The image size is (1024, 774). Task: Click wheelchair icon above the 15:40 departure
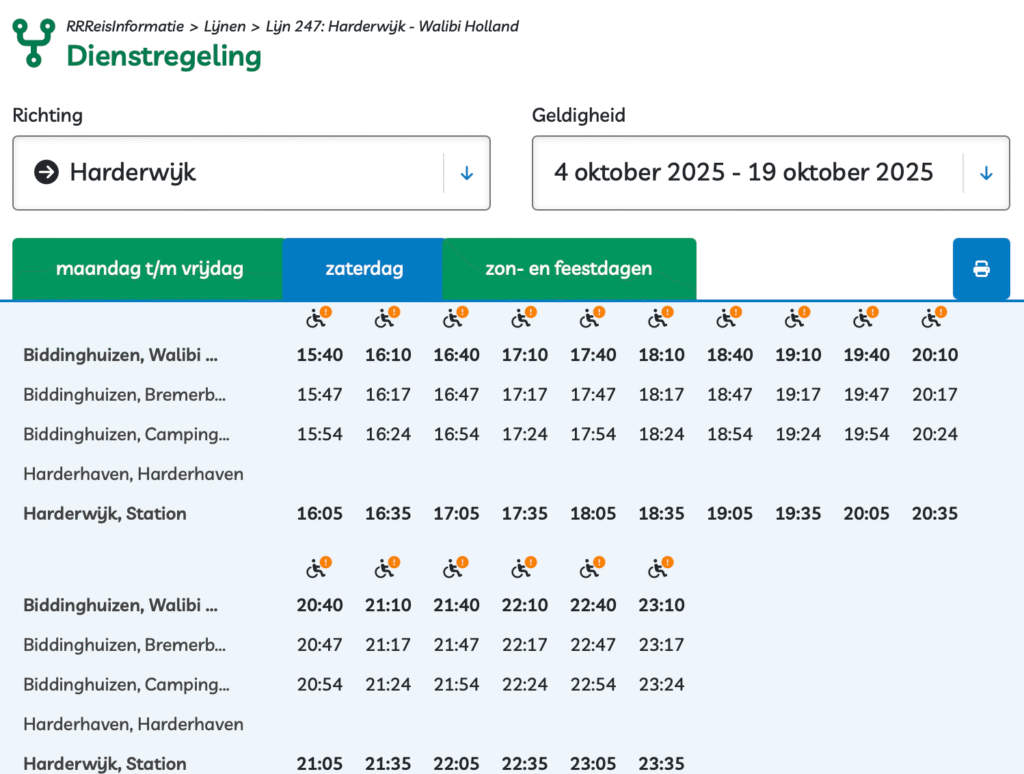317,319
